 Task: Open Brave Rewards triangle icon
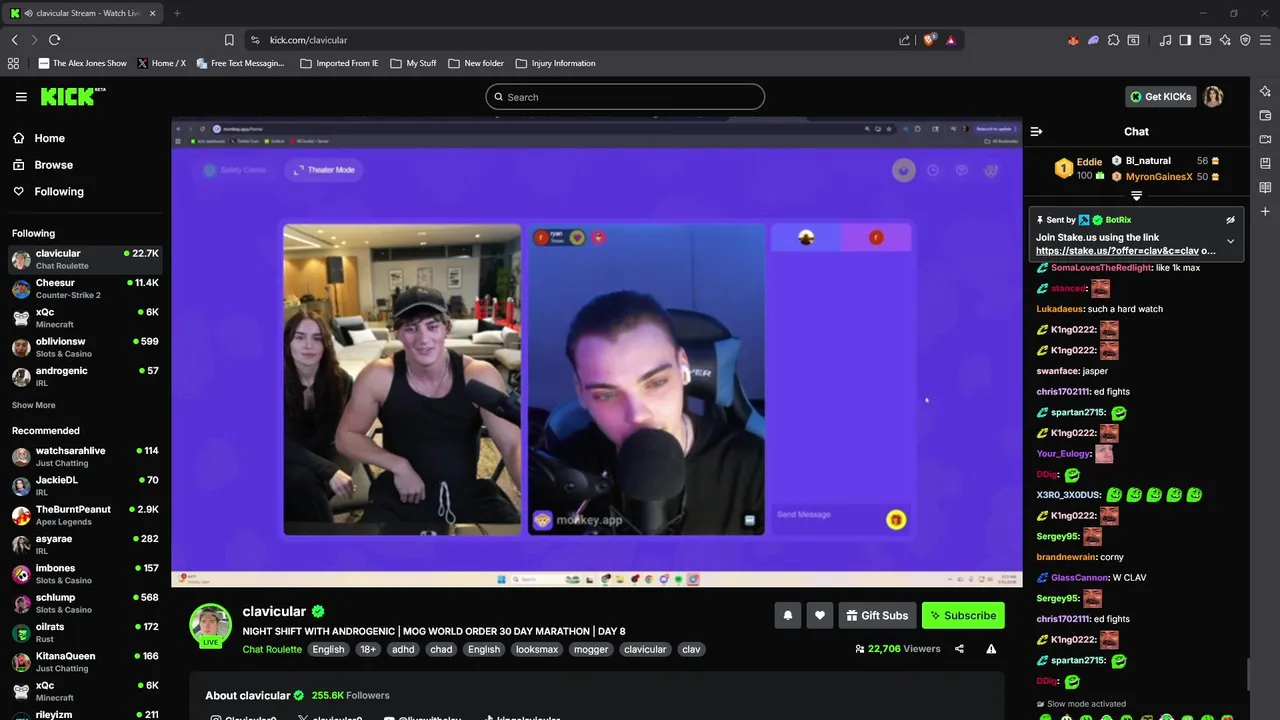click(x=950, y=40)
